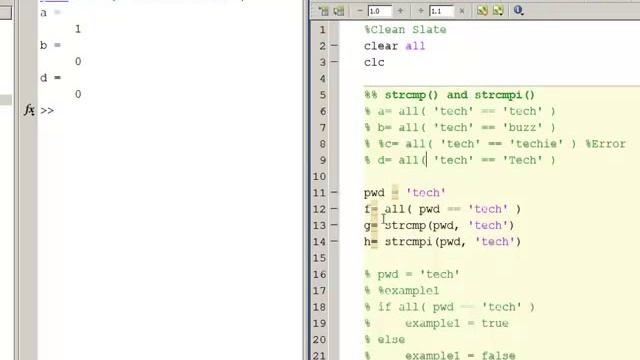The image size is (640, 360).
Task: Click the 'f= all( pwd ==' line
Action: [442, 209]
